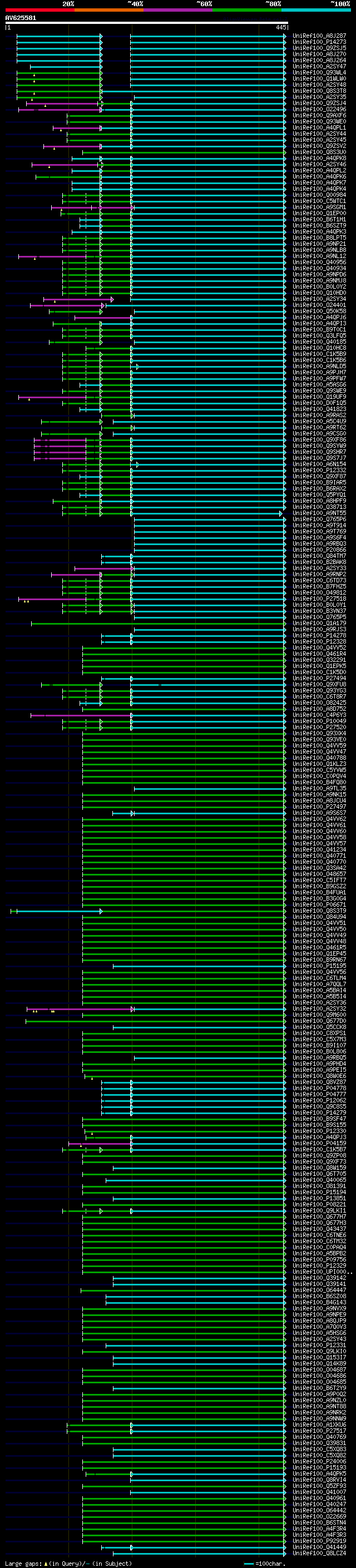Select the UniRef100_Q93WL4 label
The height and width of the screenshot is (1568, 356).
click(x=319, y=72)
